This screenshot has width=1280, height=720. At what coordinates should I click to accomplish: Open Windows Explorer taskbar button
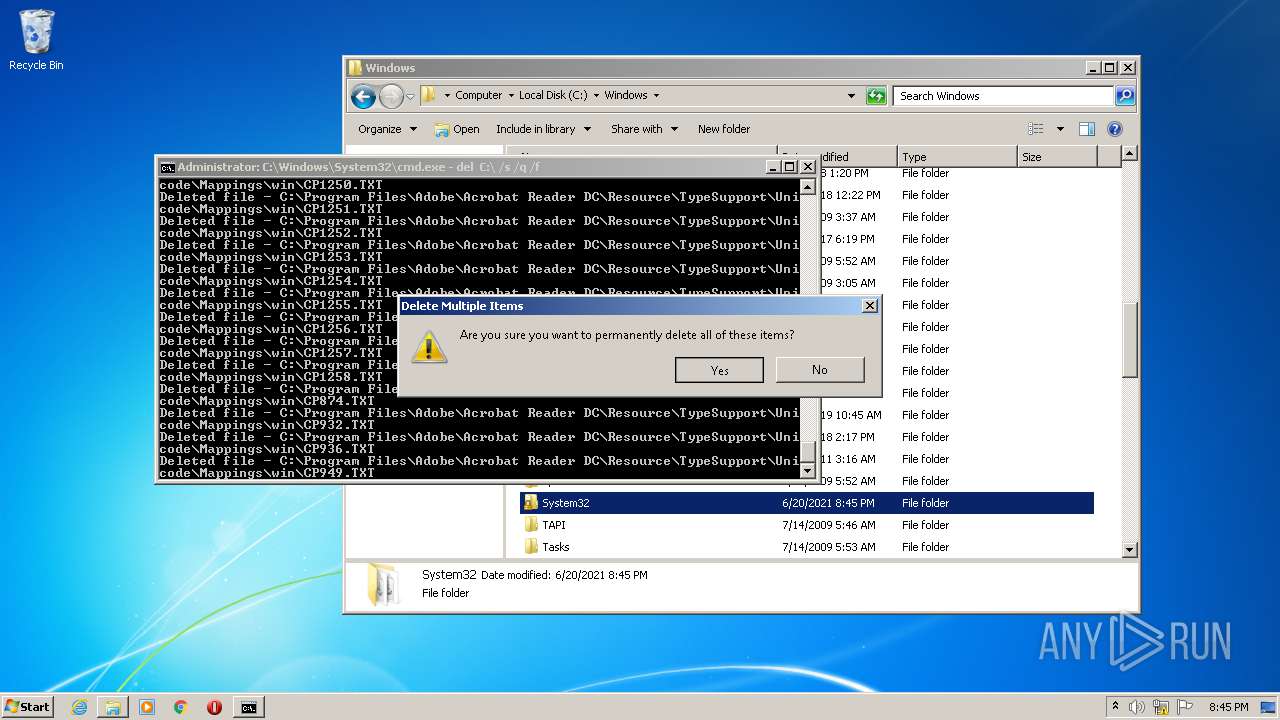(x=113, y=707)
